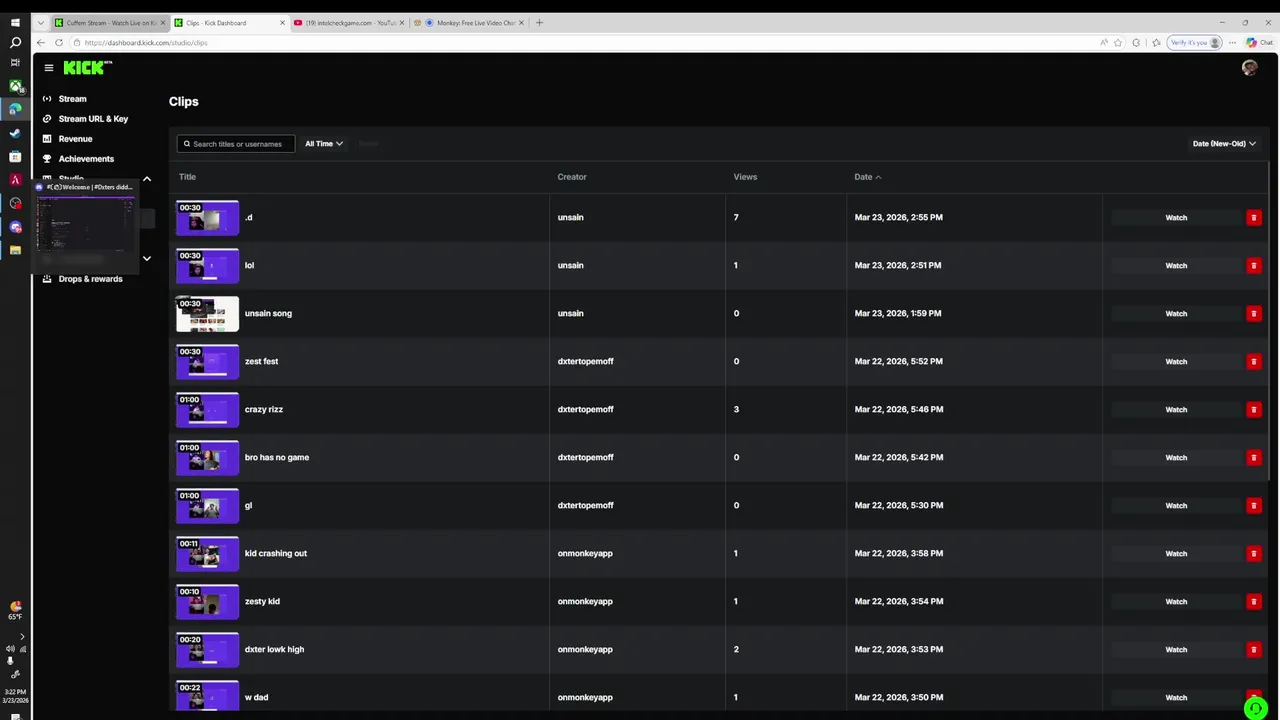Delete the 'crazy rizz' clip
This screenshot has height=720, width=1280.
tap(1253, 409)
